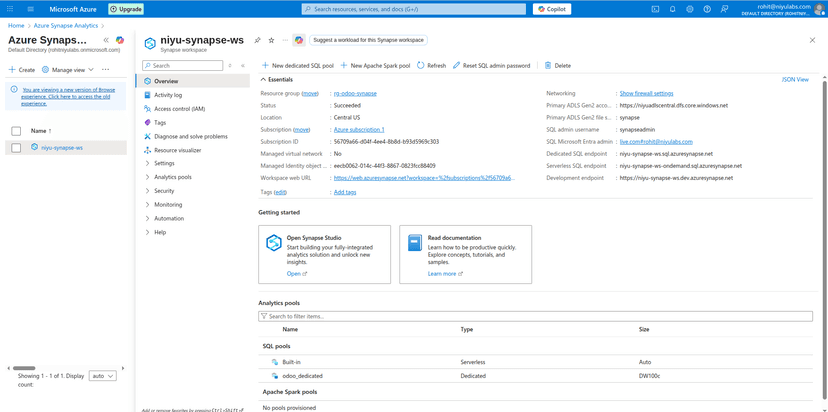Create a new Synapse workspace
Viewport: 828px width, 412px height.
(x=22, y=70)
